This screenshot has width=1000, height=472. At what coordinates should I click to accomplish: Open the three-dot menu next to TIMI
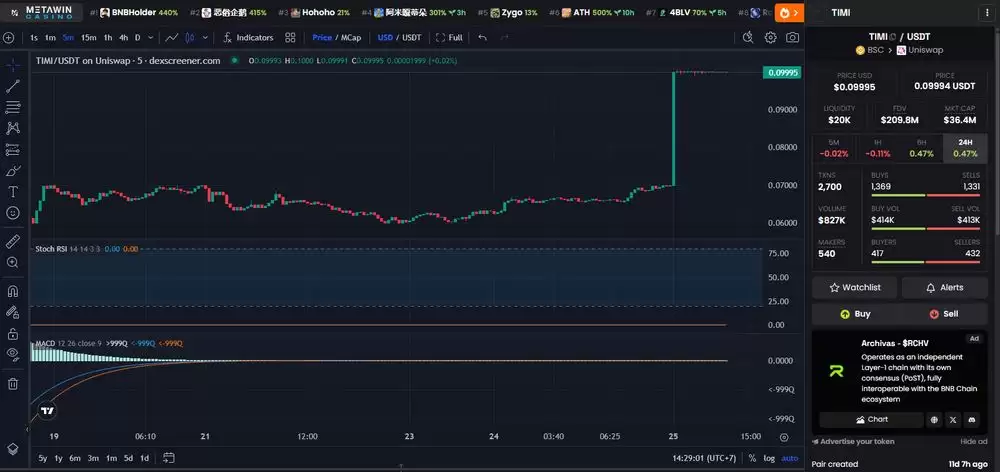987,12
